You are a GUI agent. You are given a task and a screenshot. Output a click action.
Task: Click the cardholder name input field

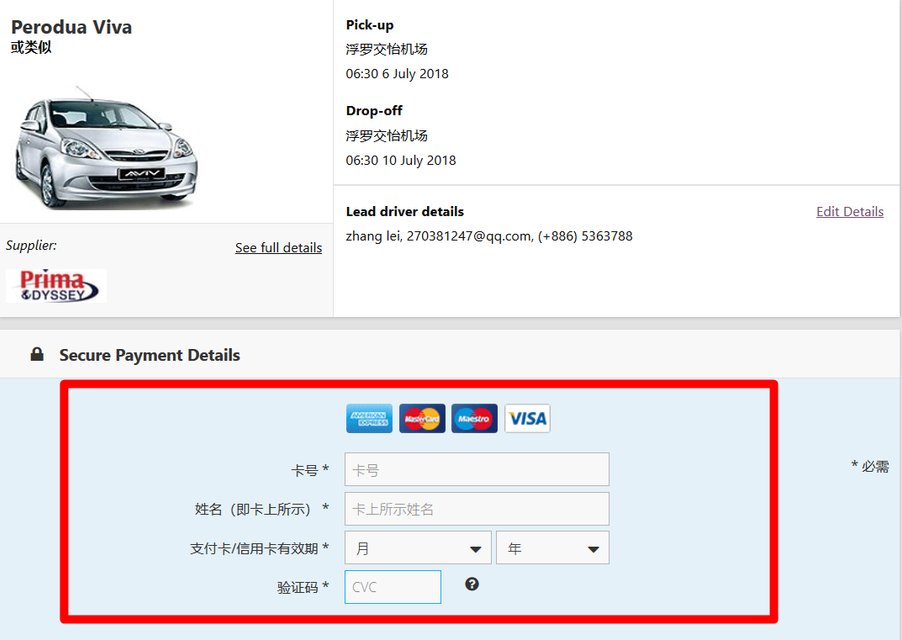pyautogui.click(x=476, y=509)
